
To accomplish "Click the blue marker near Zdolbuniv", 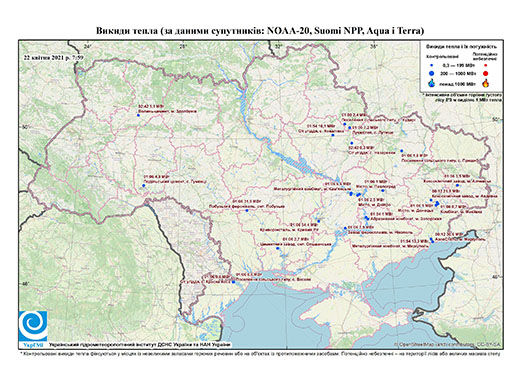I will pos(138,115).
